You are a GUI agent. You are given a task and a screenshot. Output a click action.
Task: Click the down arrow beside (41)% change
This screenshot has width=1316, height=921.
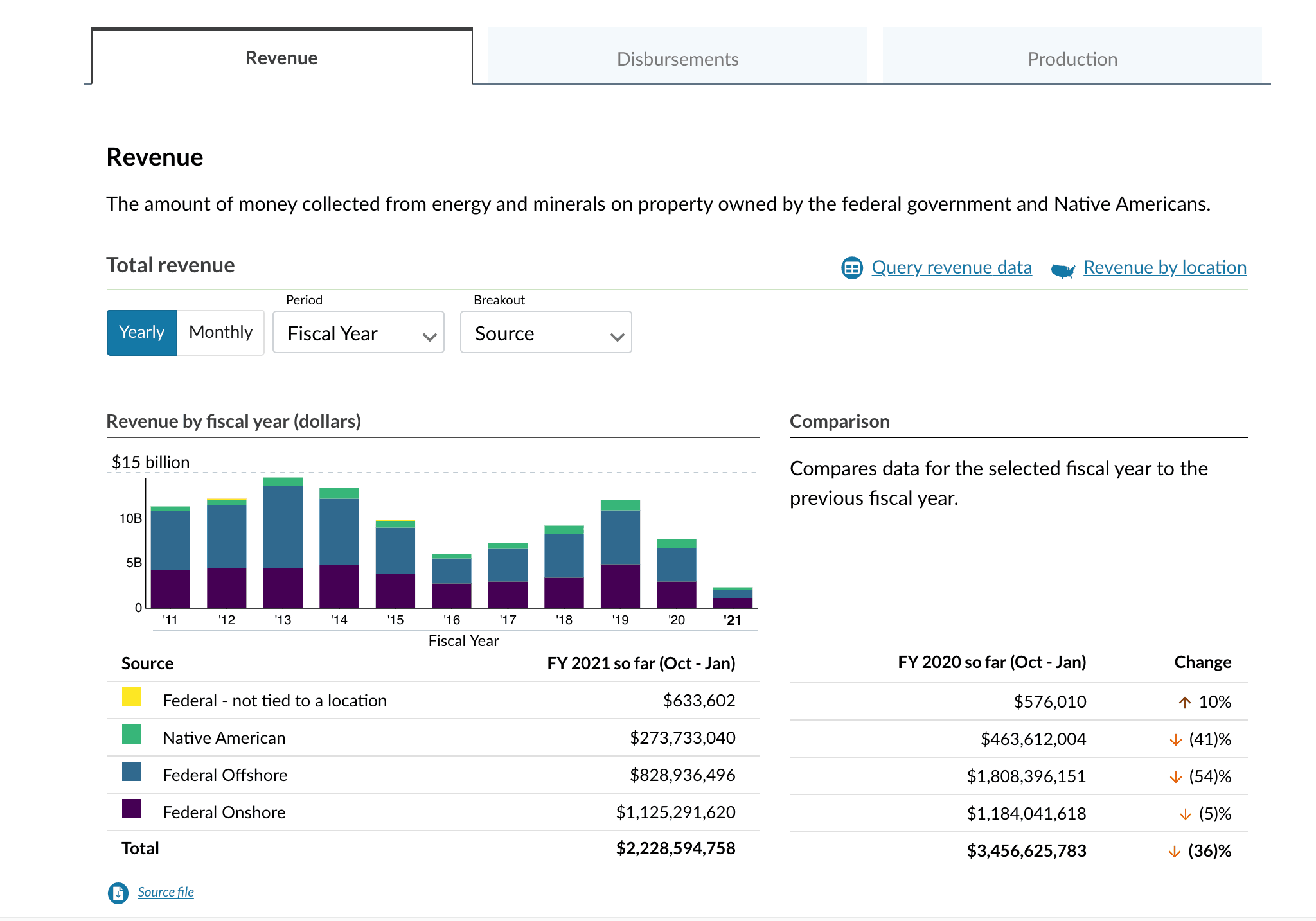click(1176, 740)
